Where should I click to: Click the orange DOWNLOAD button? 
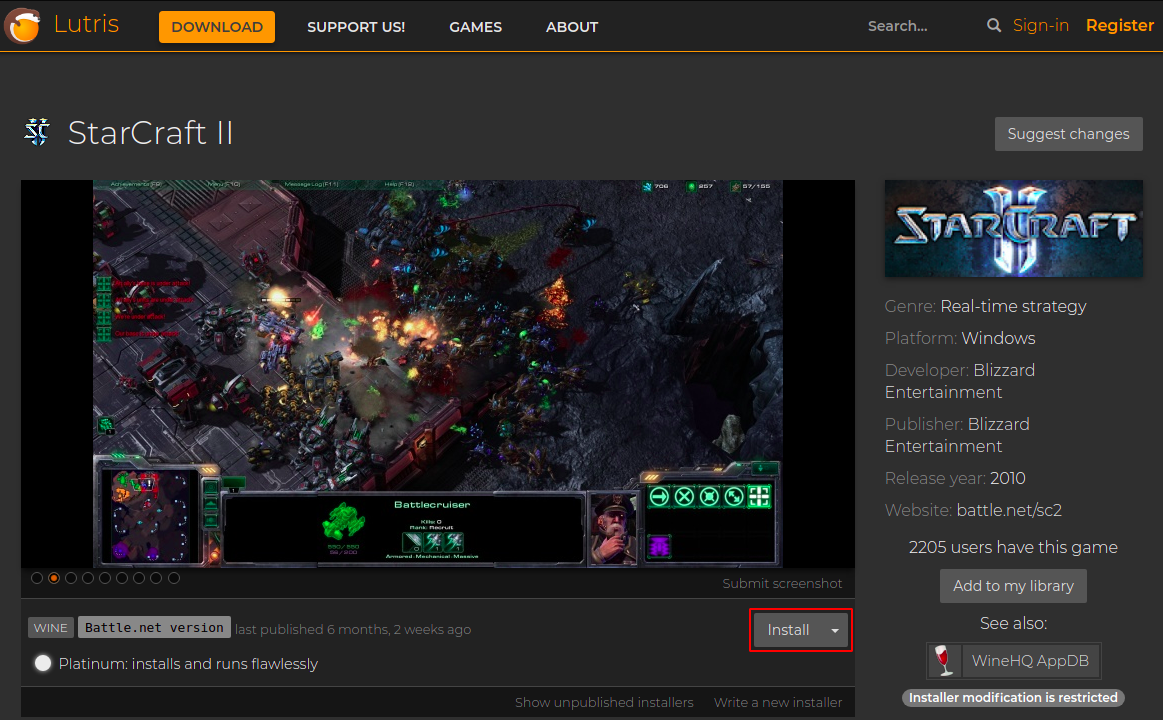[x=217, y=27]
